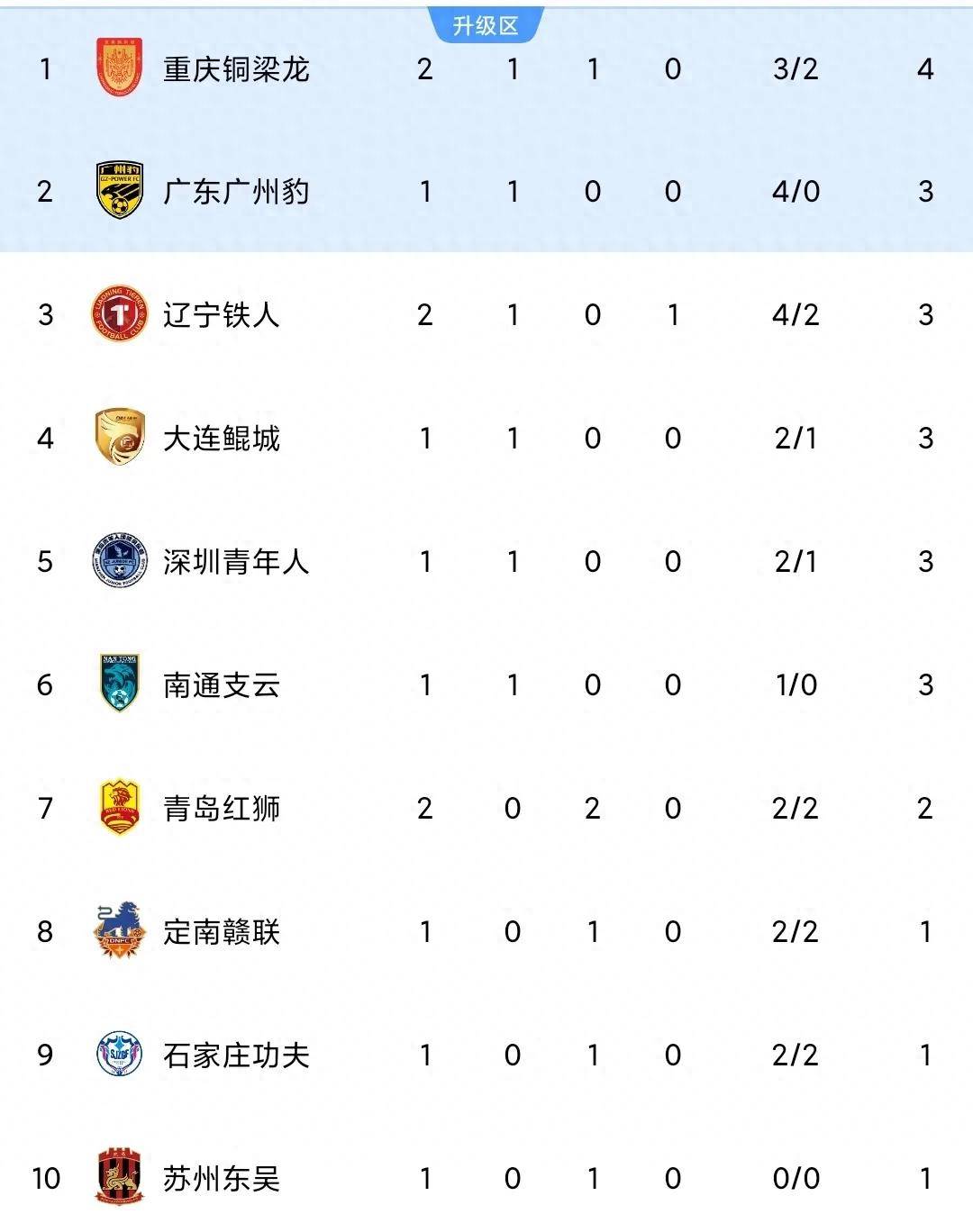Image resolution: width=973 pixels, height=1232 pixels.
Task: Click the 辽宁铁人 team name
Action: pyautogui.click(x=222, y=315)
